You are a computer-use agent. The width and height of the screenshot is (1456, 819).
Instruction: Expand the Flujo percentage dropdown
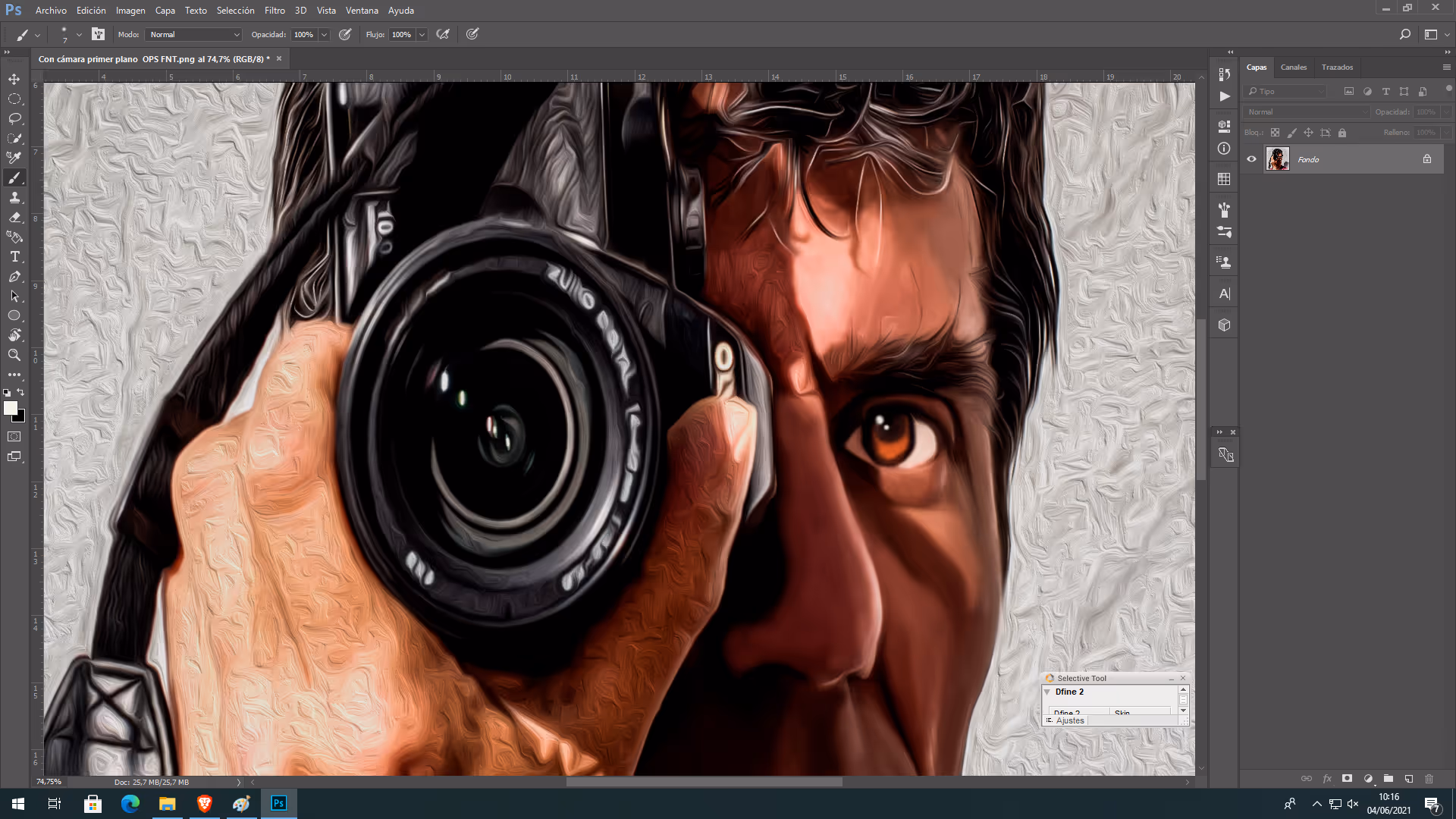422,34
